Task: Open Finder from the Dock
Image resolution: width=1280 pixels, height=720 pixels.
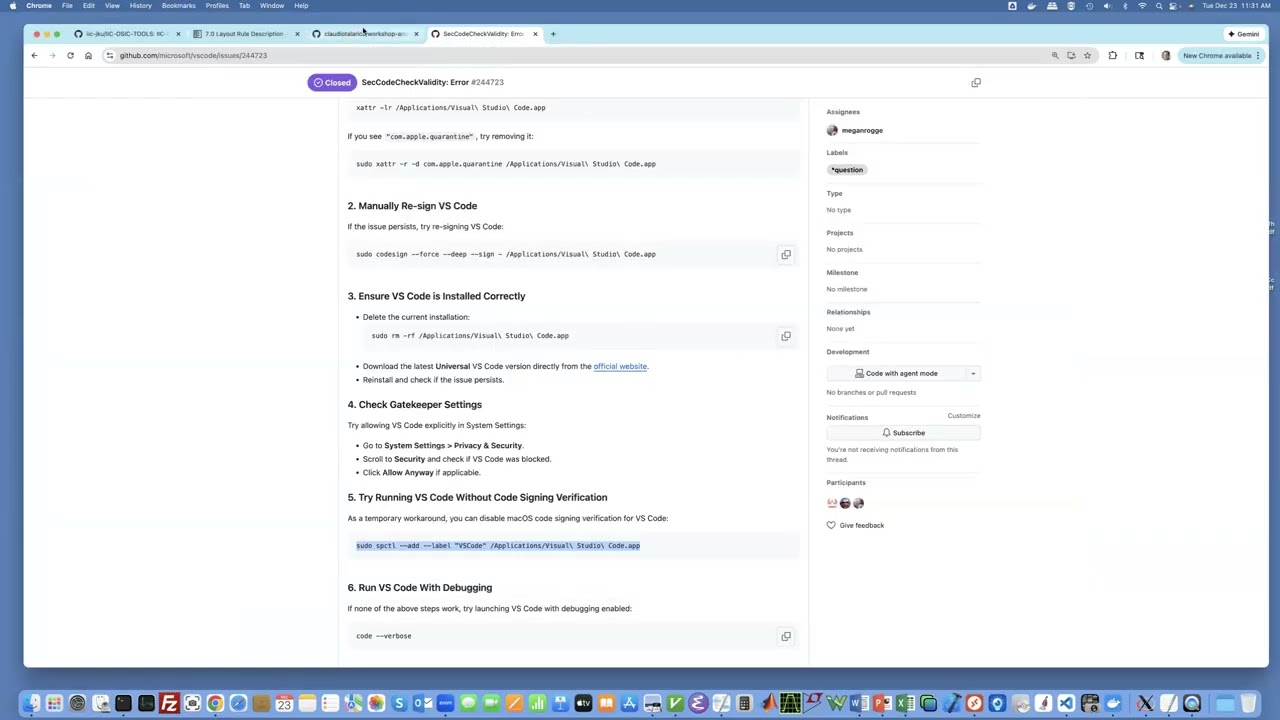Action: coord(31,703)
